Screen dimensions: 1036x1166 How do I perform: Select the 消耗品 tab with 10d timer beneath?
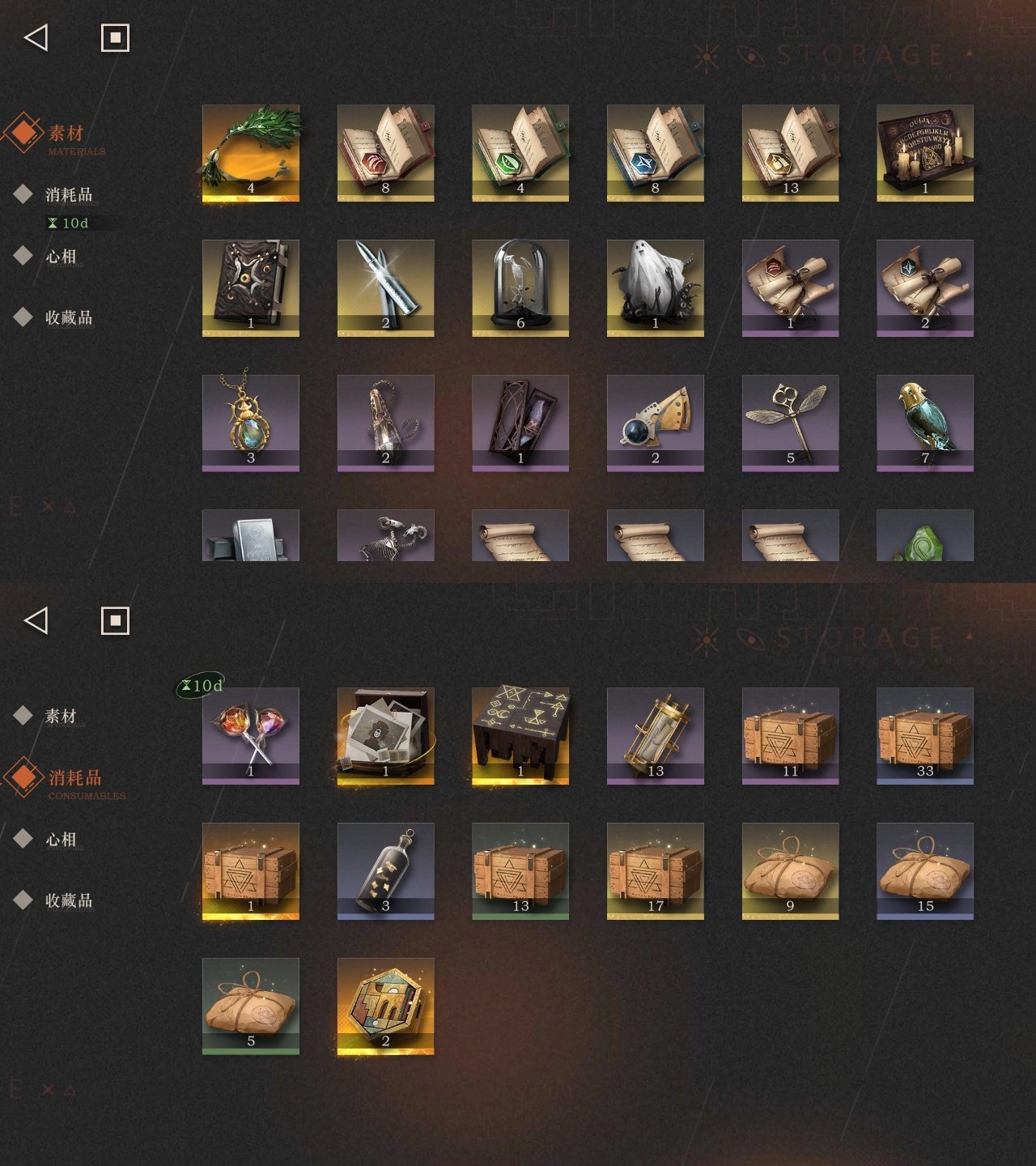69,195
